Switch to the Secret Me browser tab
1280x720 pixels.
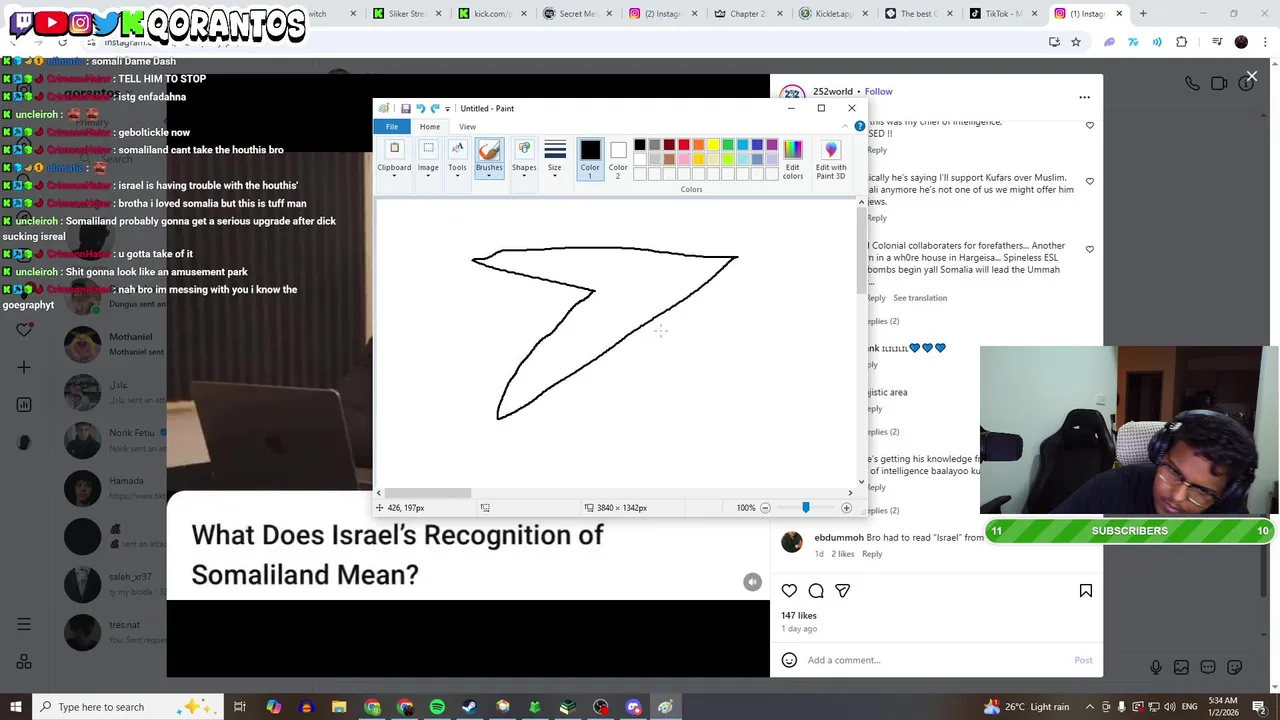coord(576,14)
